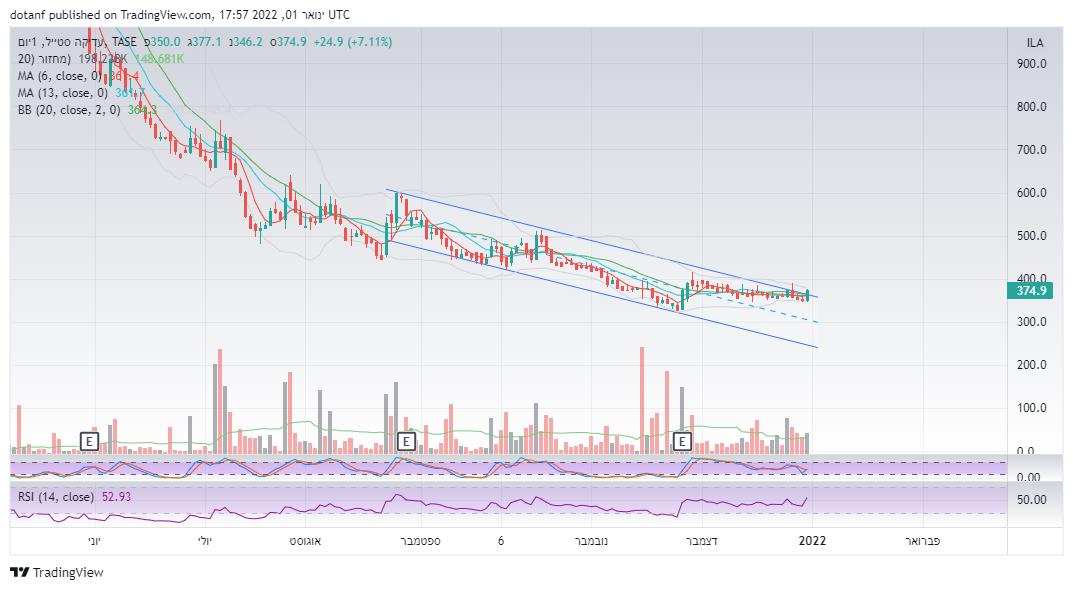Viewport: 1073px width, 590px height.
Task: Click the 500.0 price axis label
Action: tap(1031, 235)
